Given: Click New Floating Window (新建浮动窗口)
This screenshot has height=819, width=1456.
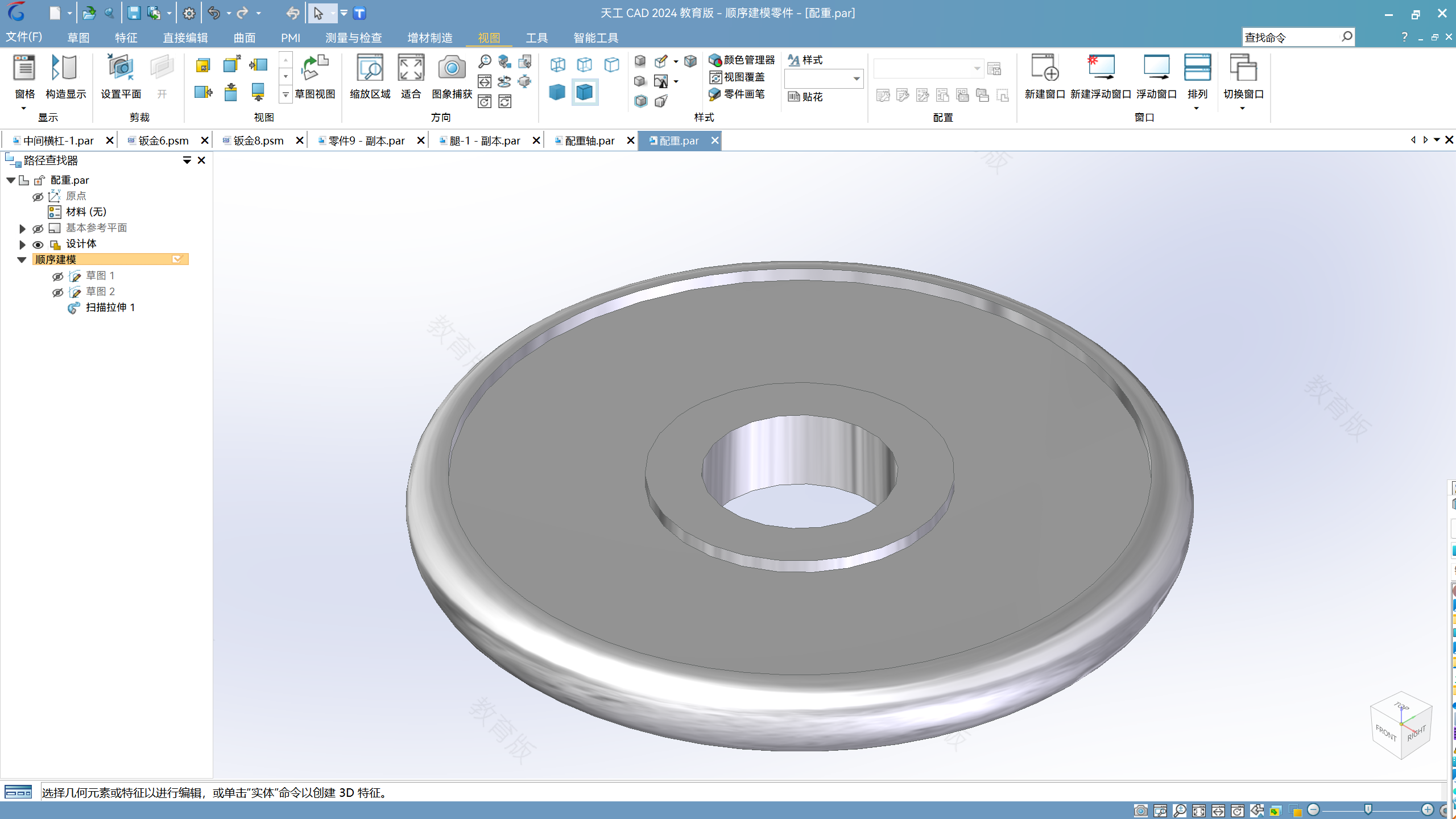Looking at the screenshot, I should [x=1101, y=77].
